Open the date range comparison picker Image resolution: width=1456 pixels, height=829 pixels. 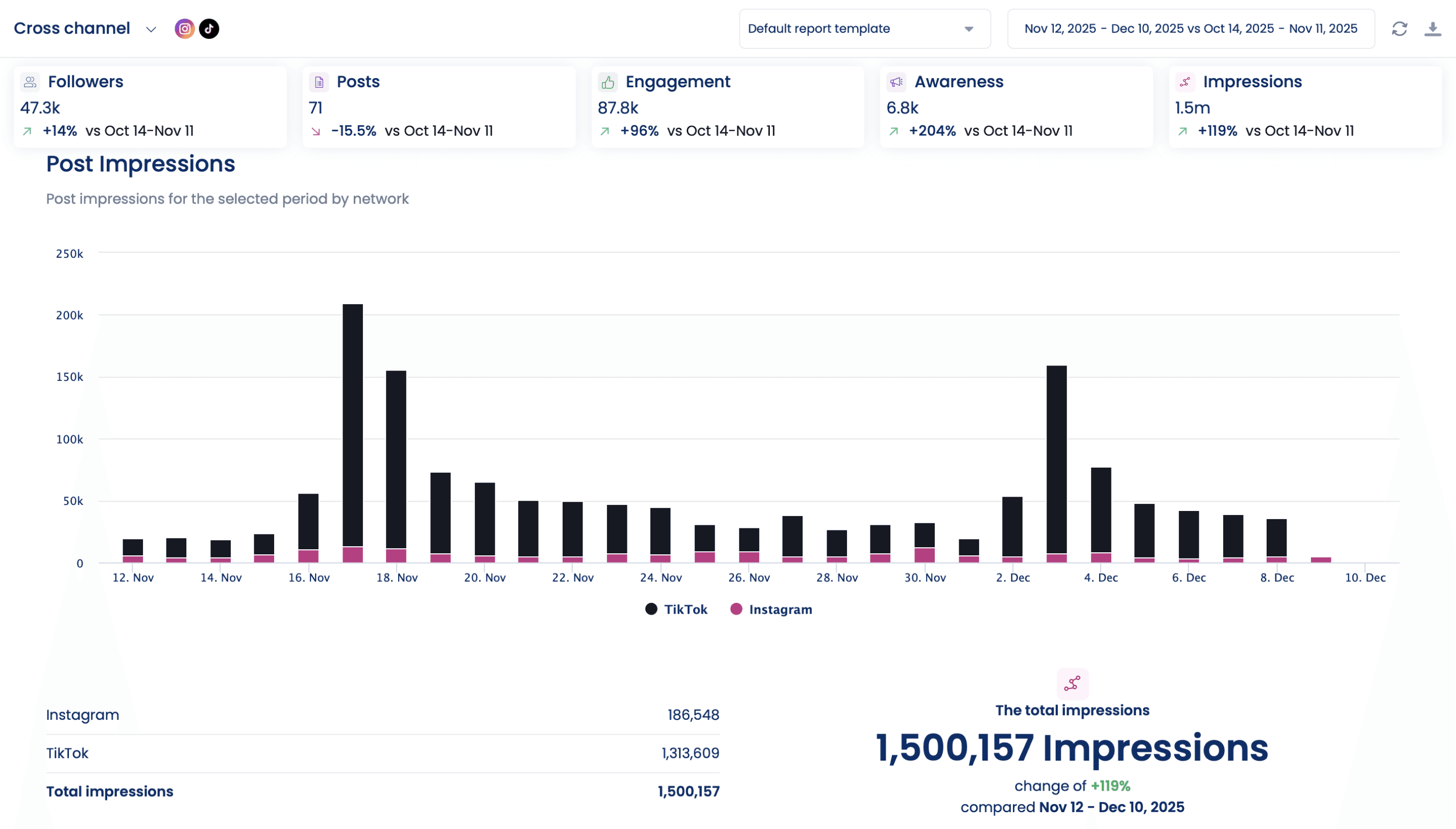pos(1191,29)
